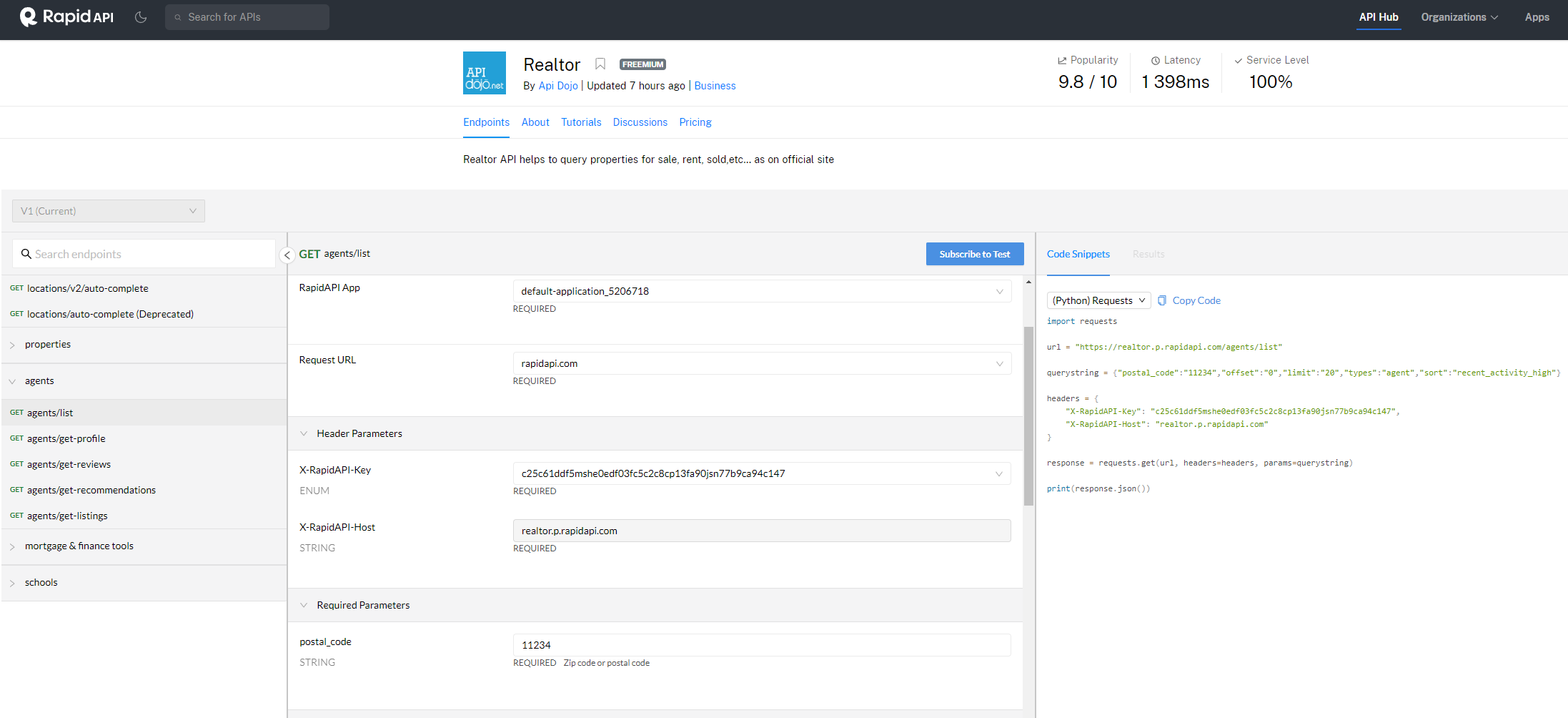Switch to the Tutorials tab
Screen dimensions: 1568x718
click(581, 122)
